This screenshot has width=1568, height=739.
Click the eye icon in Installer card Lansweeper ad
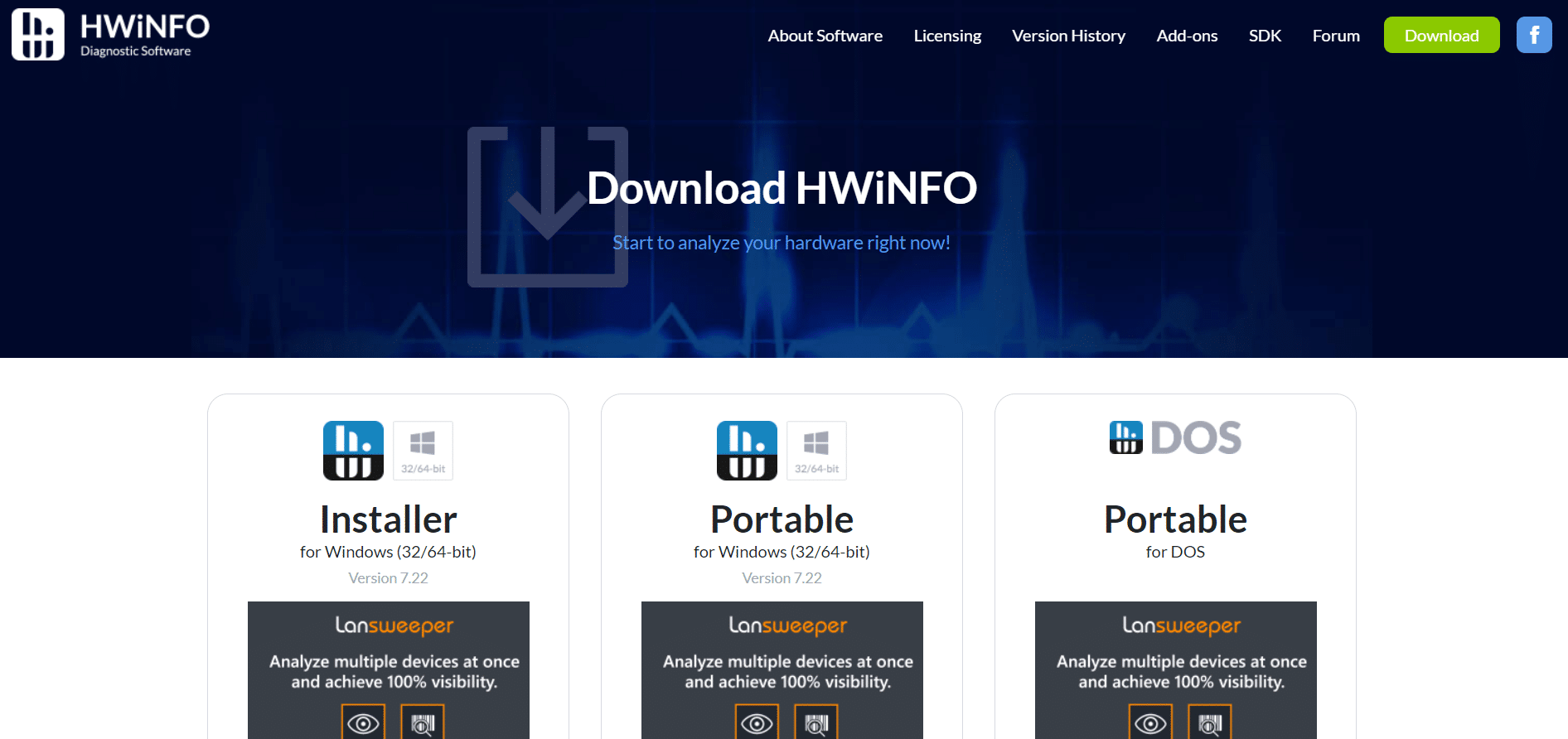coord(363,722)
